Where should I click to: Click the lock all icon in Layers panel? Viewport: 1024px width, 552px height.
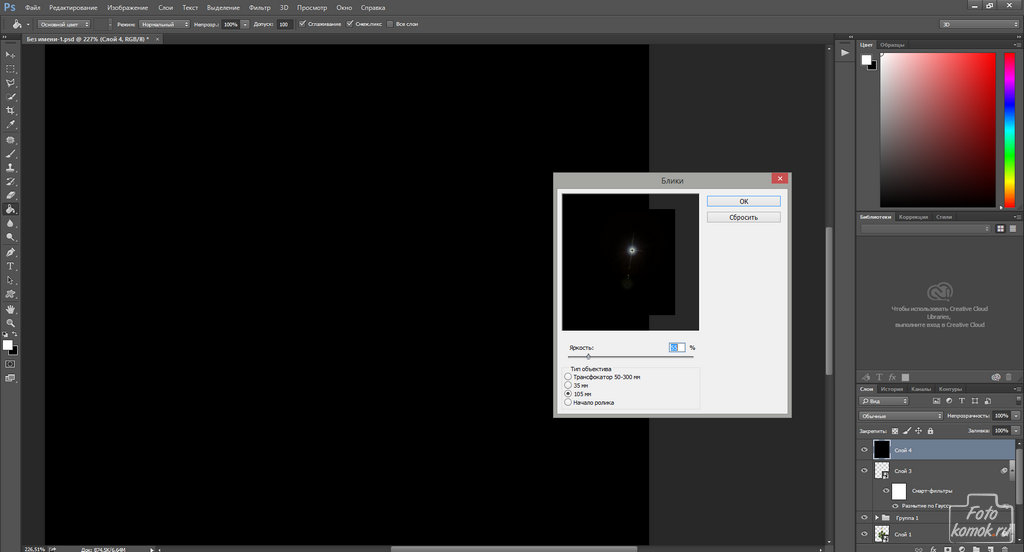[x=932, y=430]
